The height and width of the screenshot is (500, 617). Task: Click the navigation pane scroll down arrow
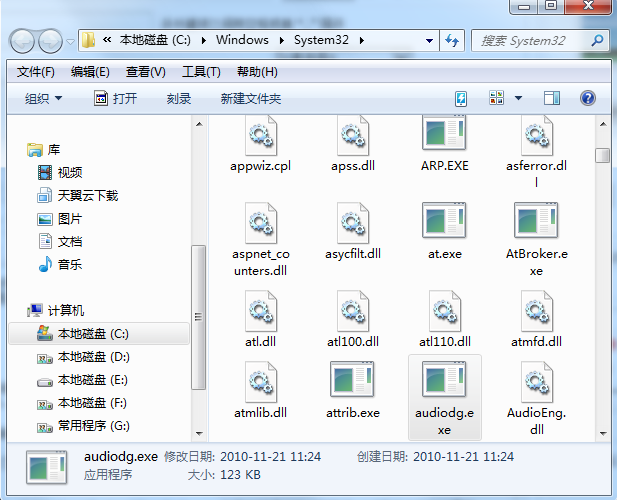[199, 434]
